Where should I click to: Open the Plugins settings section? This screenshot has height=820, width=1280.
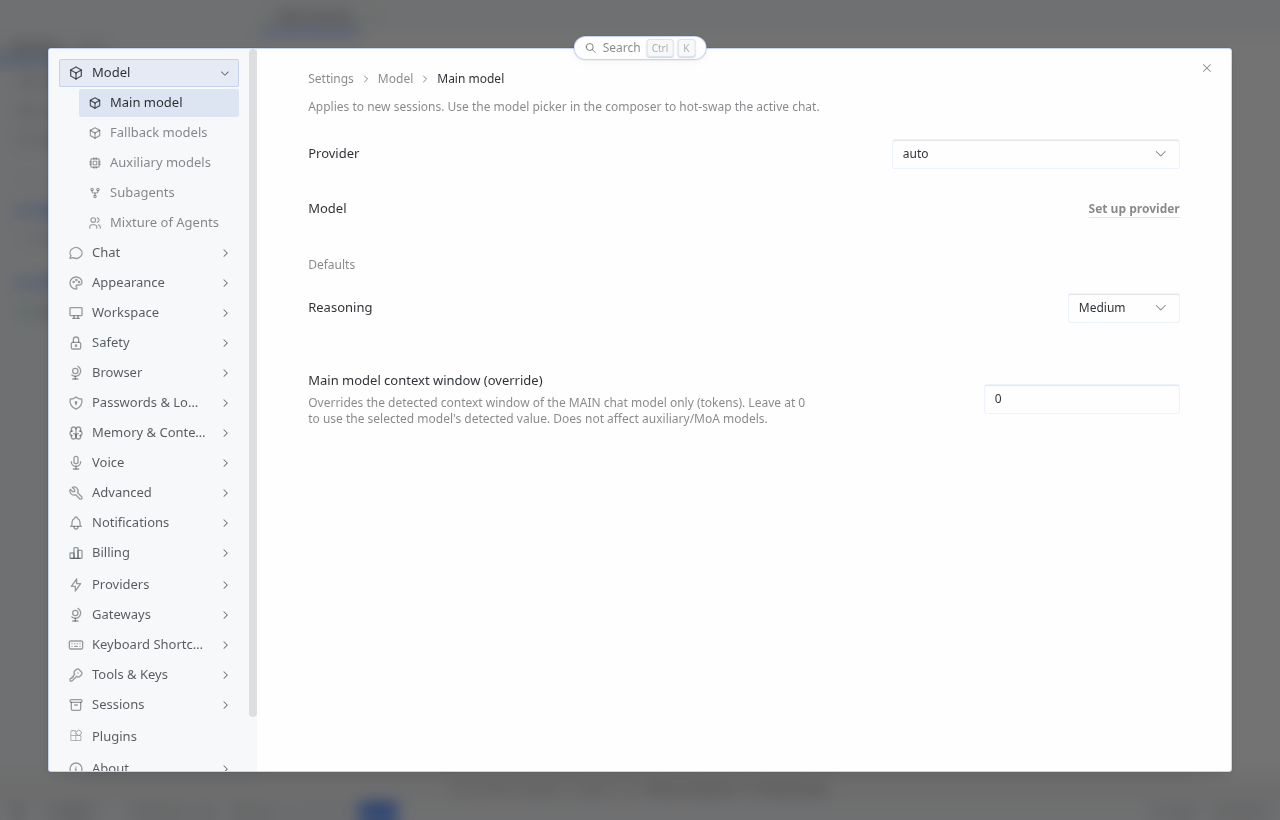pos(149,736)
